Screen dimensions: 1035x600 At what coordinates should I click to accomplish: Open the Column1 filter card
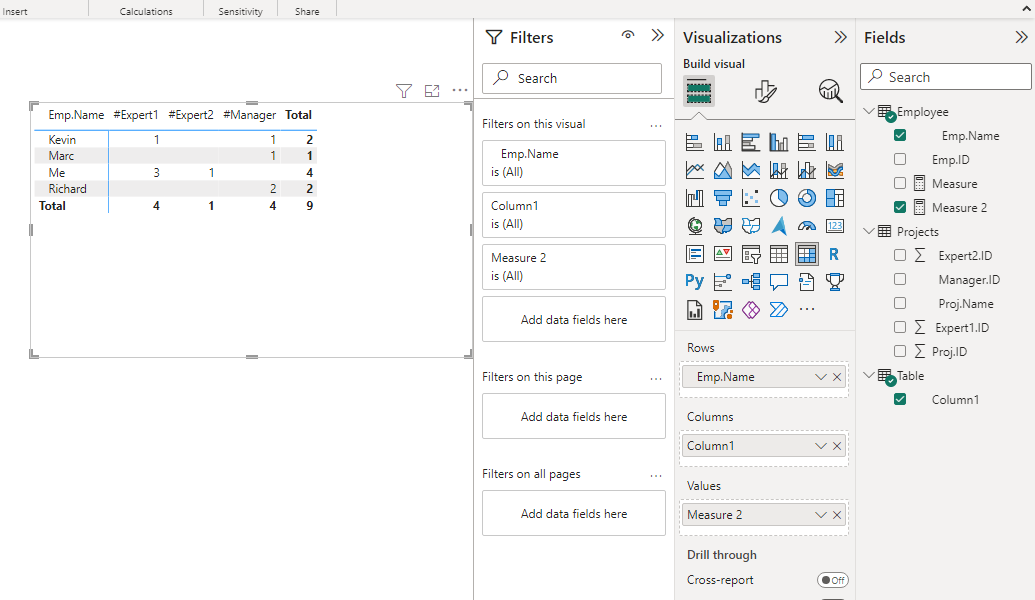tap(574, 215)
